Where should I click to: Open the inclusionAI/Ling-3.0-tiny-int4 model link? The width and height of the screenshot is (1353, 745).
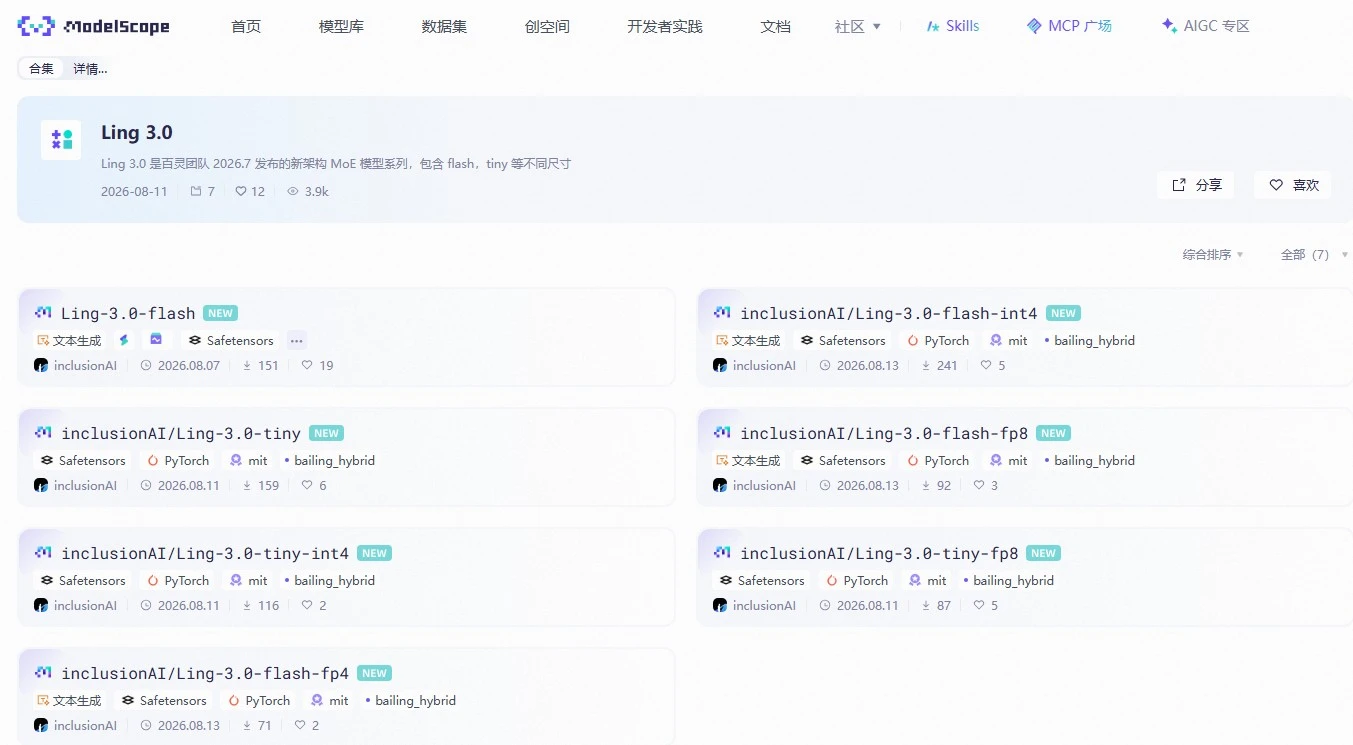[x=205, y=553]
